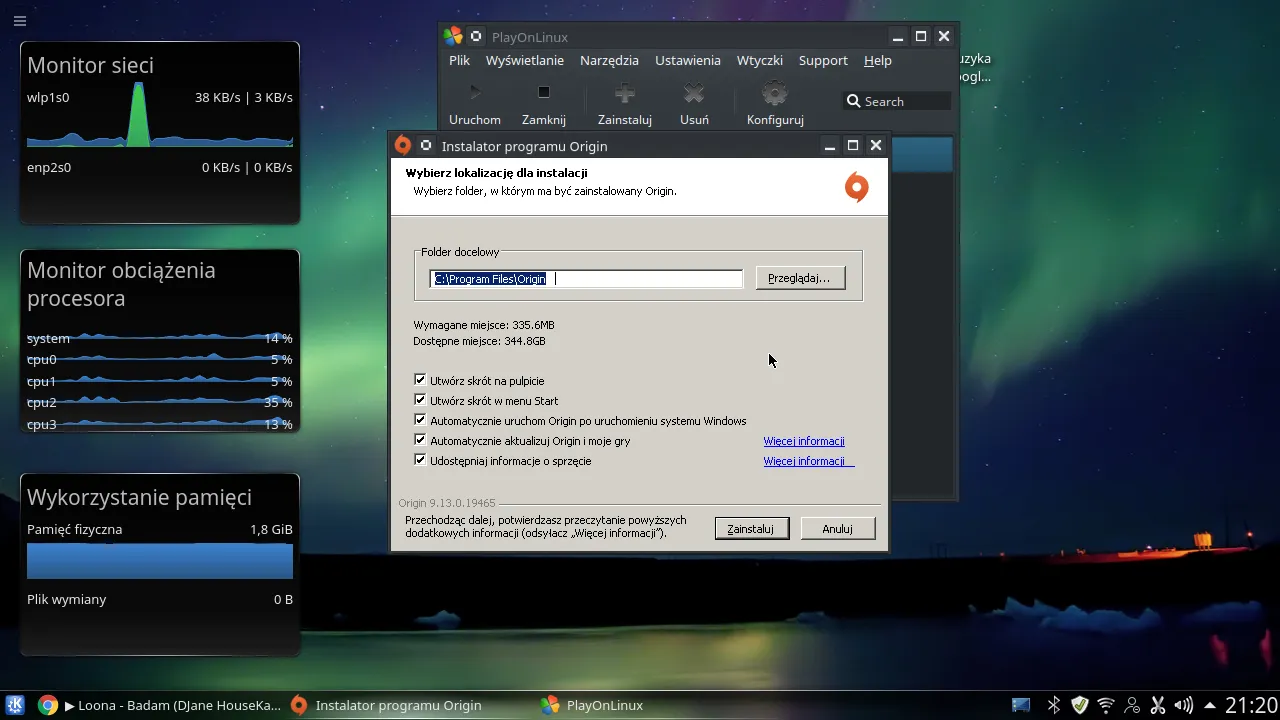Click the system load row showing 14 %
Screen dimensions: 1280x720
tap(160, 338)
